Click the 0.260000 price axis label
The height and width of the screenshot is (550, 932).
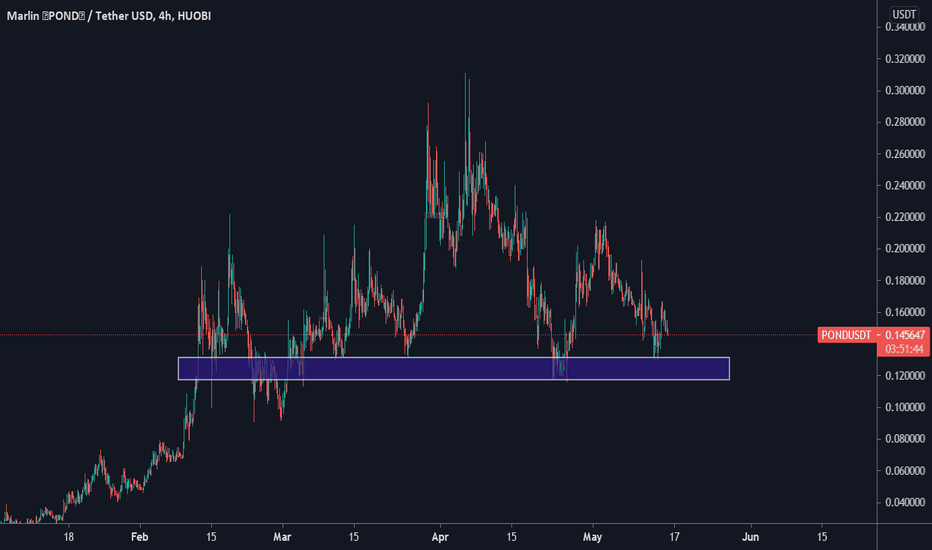(x=905, y=154)
